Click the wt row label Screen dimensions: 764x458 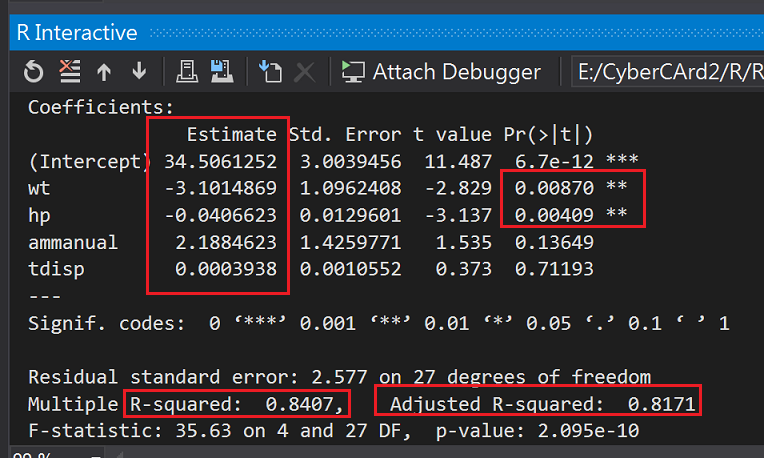coord(39,189)
